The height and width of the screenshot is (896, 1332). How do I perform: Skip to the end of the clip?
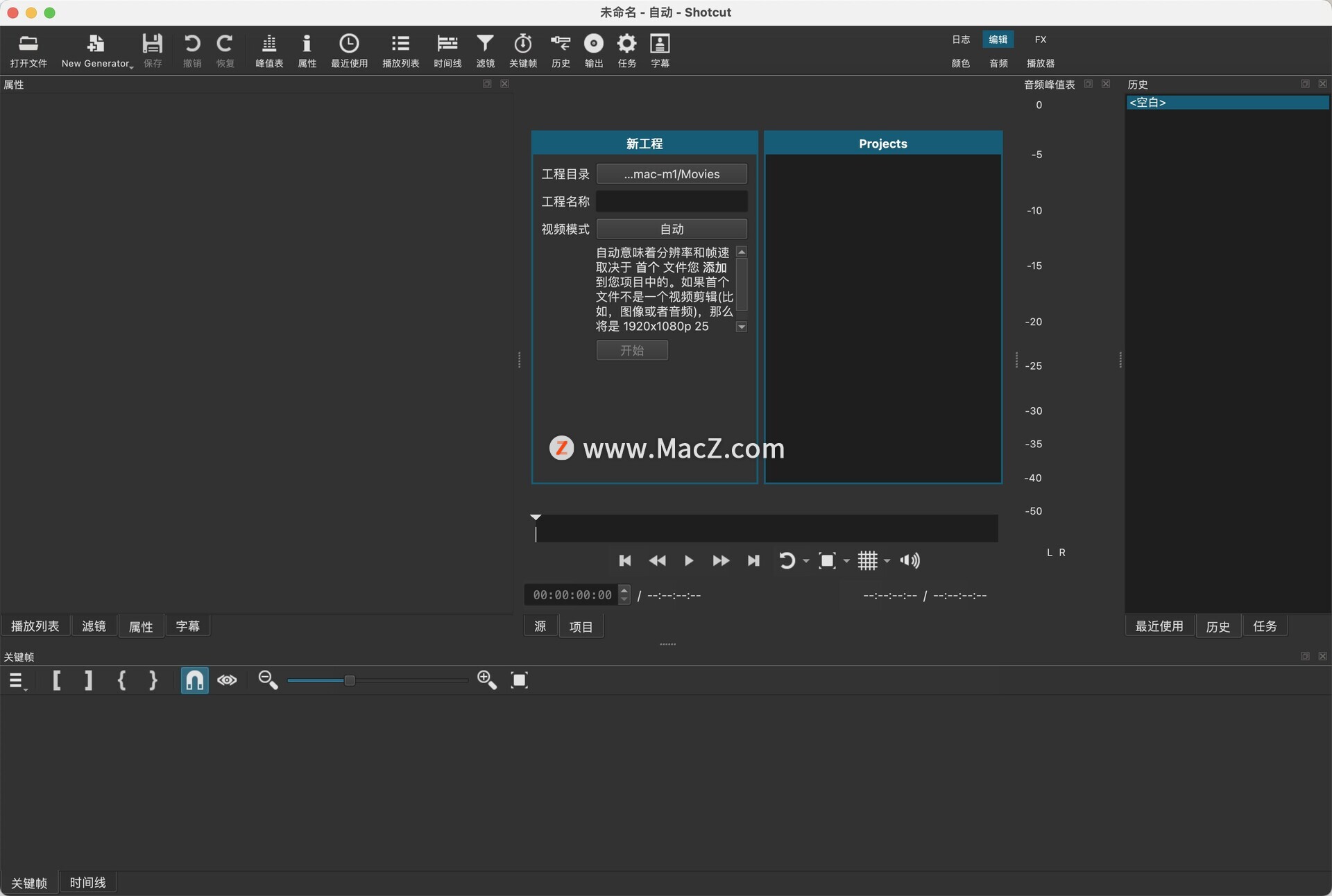[x=753, y=560]
